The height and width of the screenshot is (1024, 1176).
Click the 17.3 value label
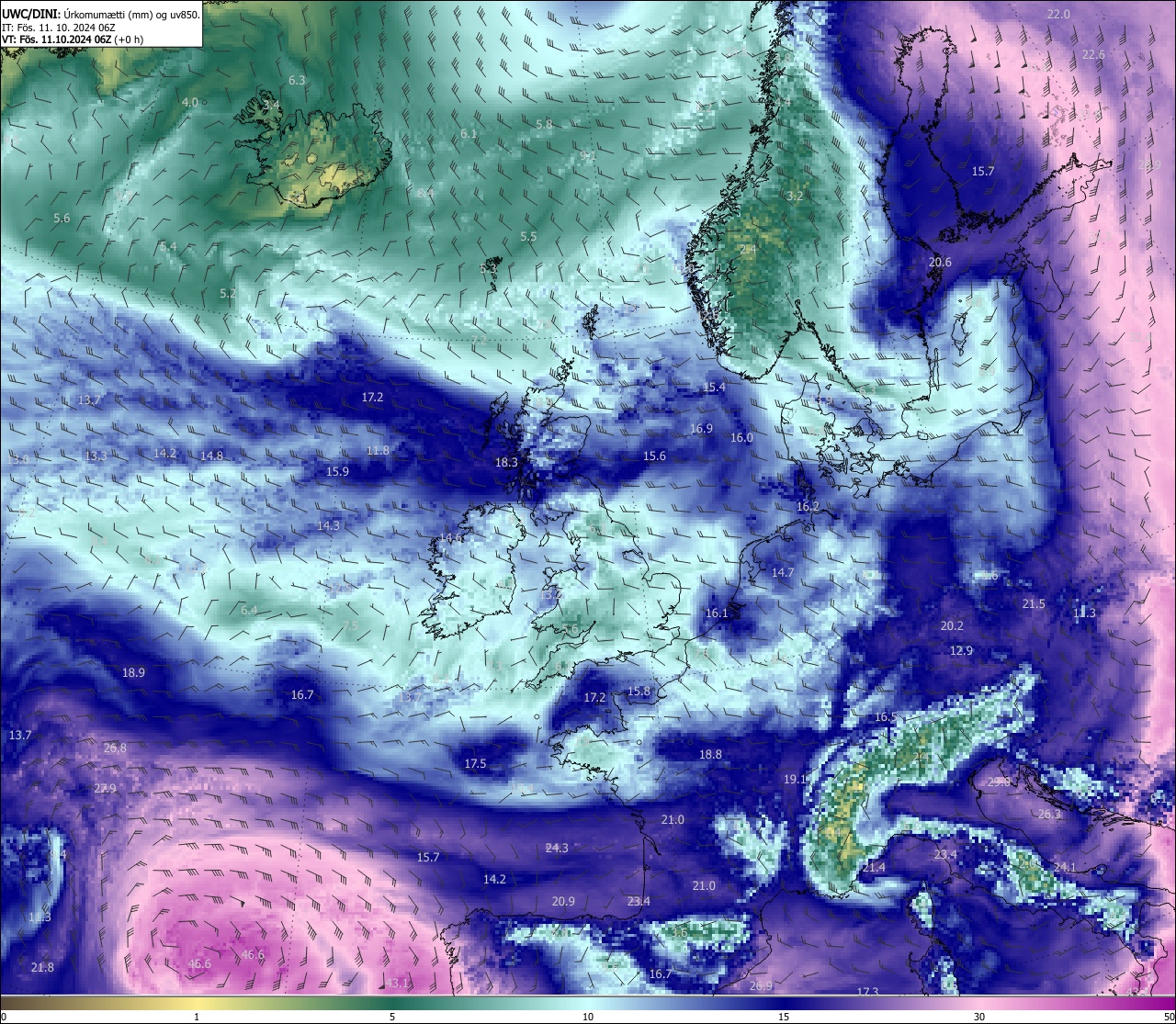(867, 992)
